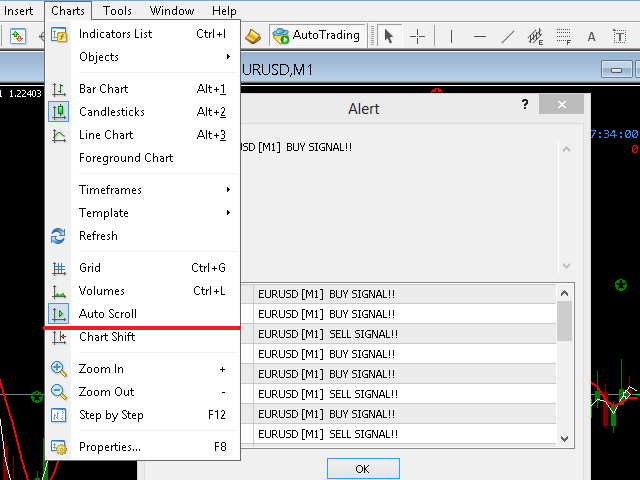640x480 pixels.
Task: Open chart Properties dialog
Action: [x=142, y=447]
